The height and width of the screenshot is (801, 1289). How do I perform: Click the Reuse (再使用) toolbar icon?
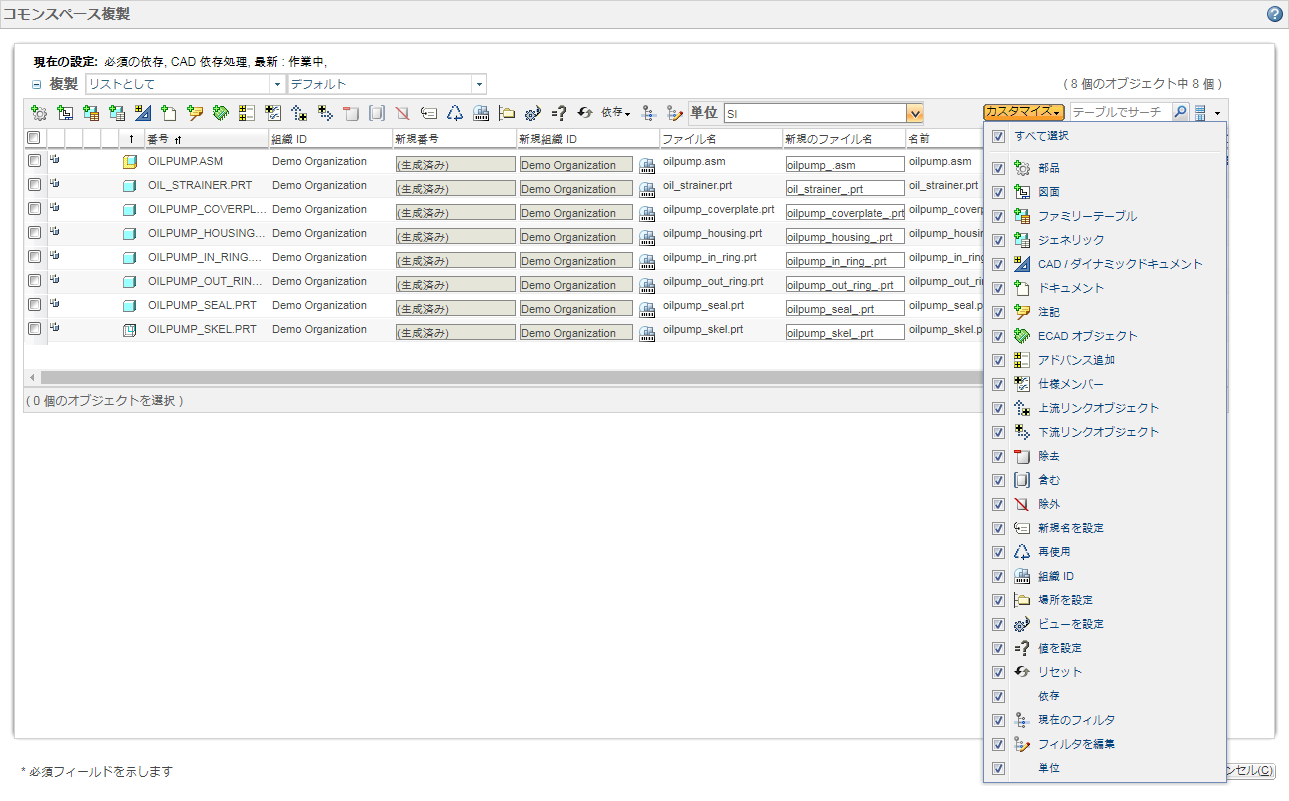point(455,113)
